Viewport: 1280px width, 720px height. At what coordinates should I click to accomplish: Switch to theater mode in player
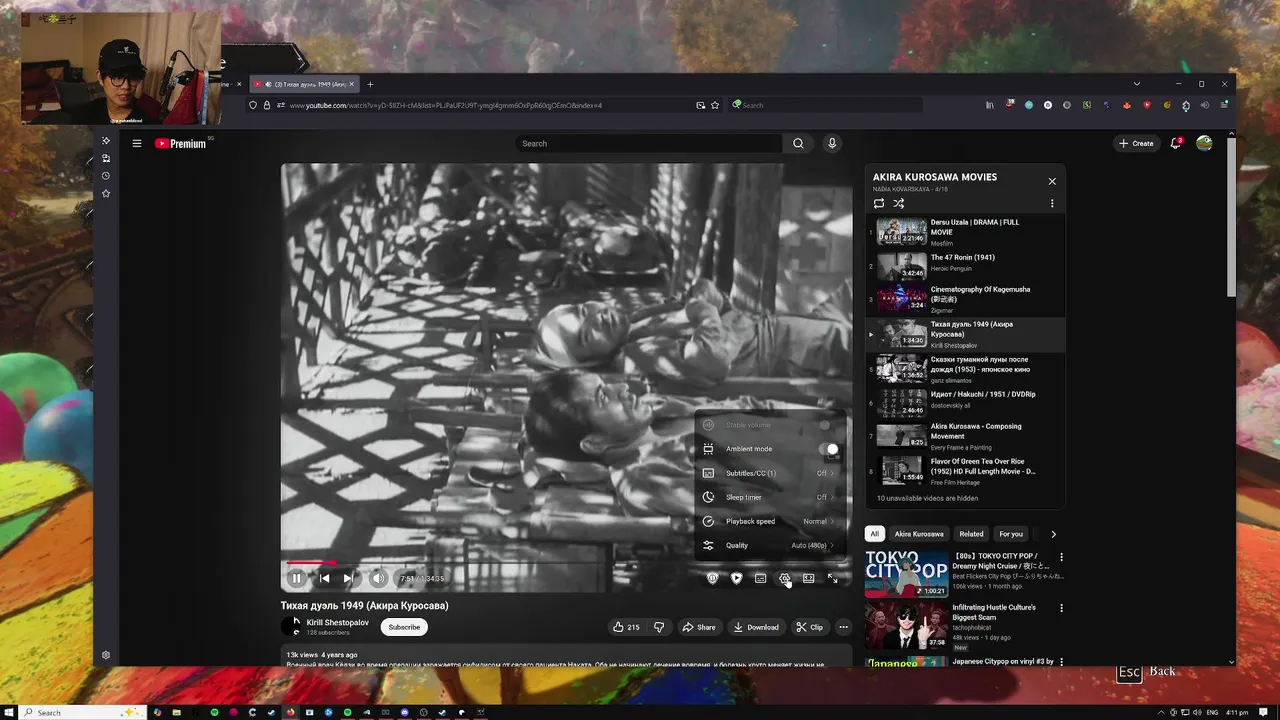point(809,578)
